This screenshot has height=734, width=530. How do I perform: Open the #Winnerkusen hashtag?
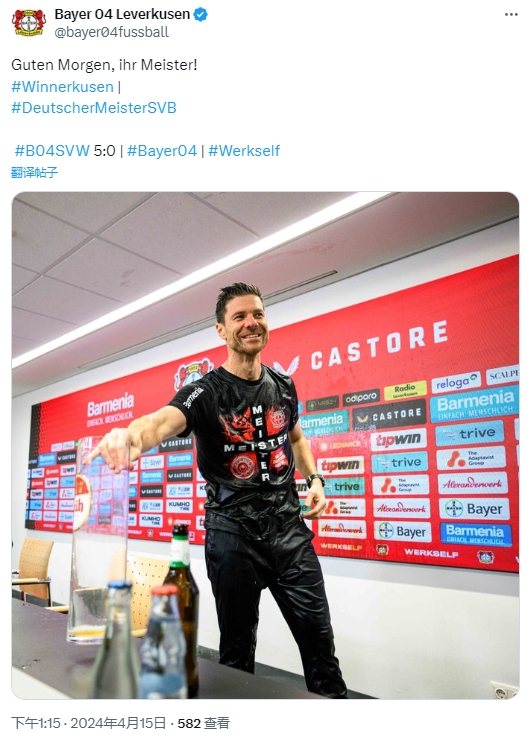pyautogui.click(x=62, y=87)
